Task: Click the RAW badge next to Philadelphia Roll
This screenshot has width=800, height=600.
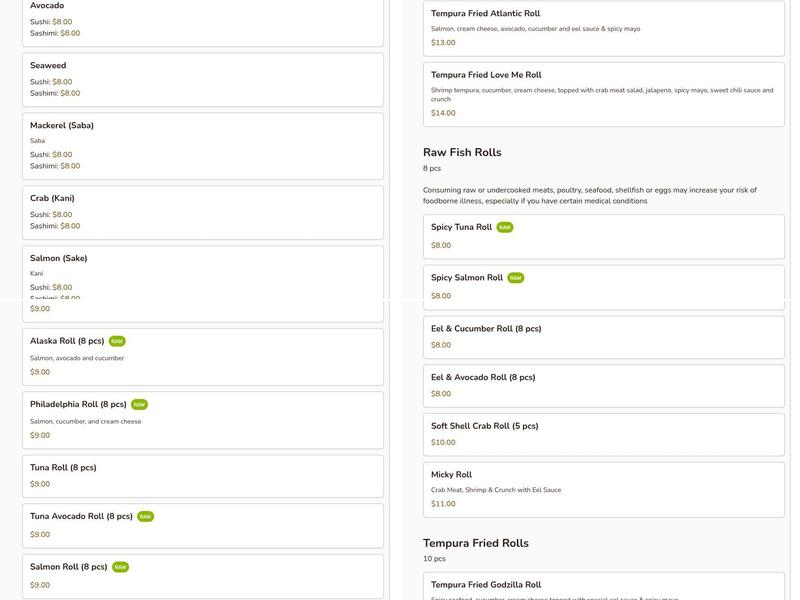Action: 139,405
